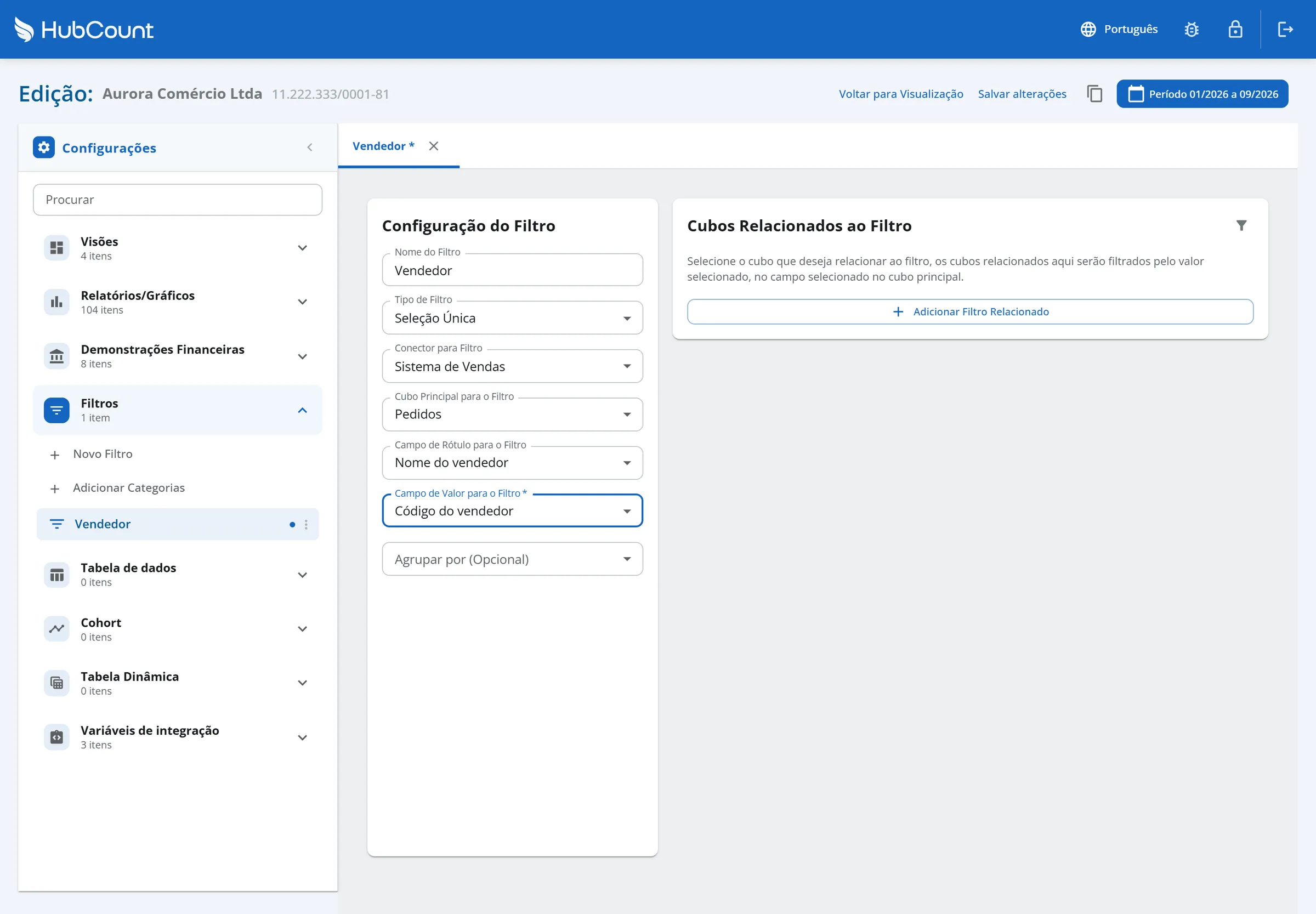The height and width of the screenshot is (914, 1316).
Task: Click the Tabela de dados table icon
Action: pos(56,575)
